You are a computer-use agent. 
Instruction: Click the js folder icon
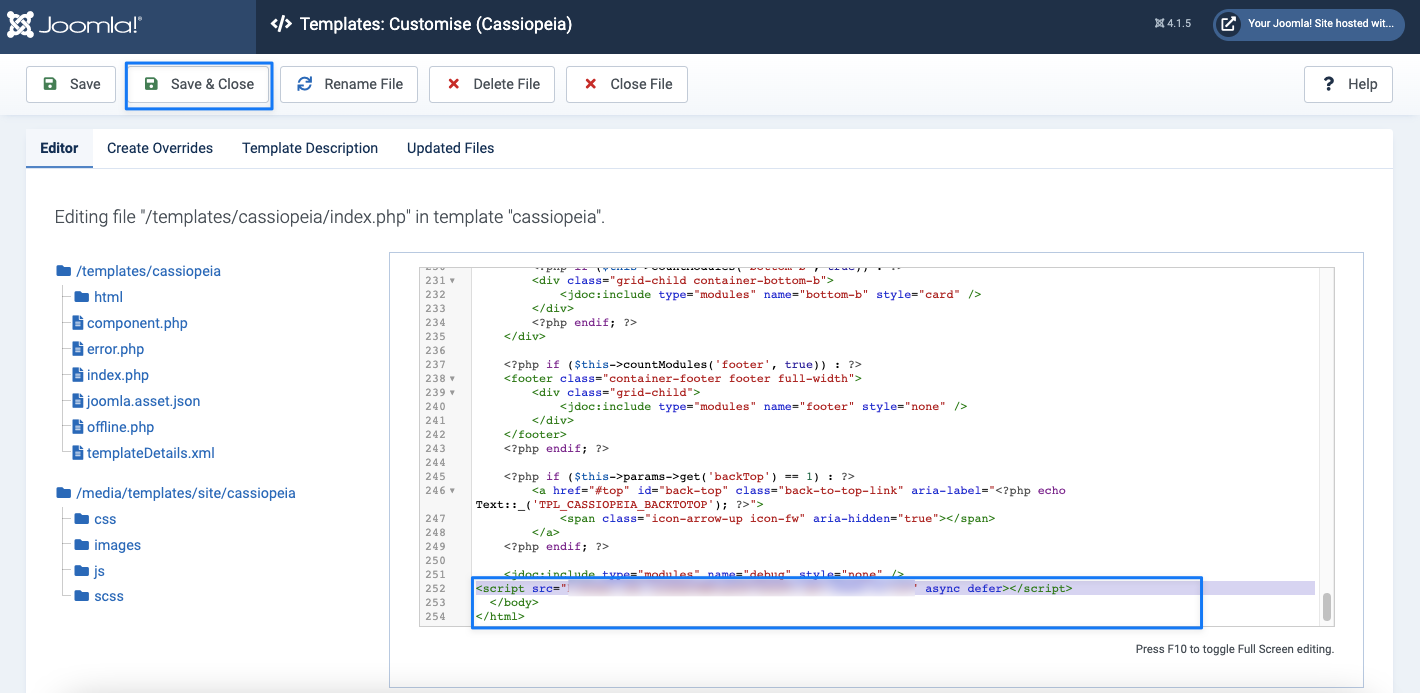pos(82,571)
